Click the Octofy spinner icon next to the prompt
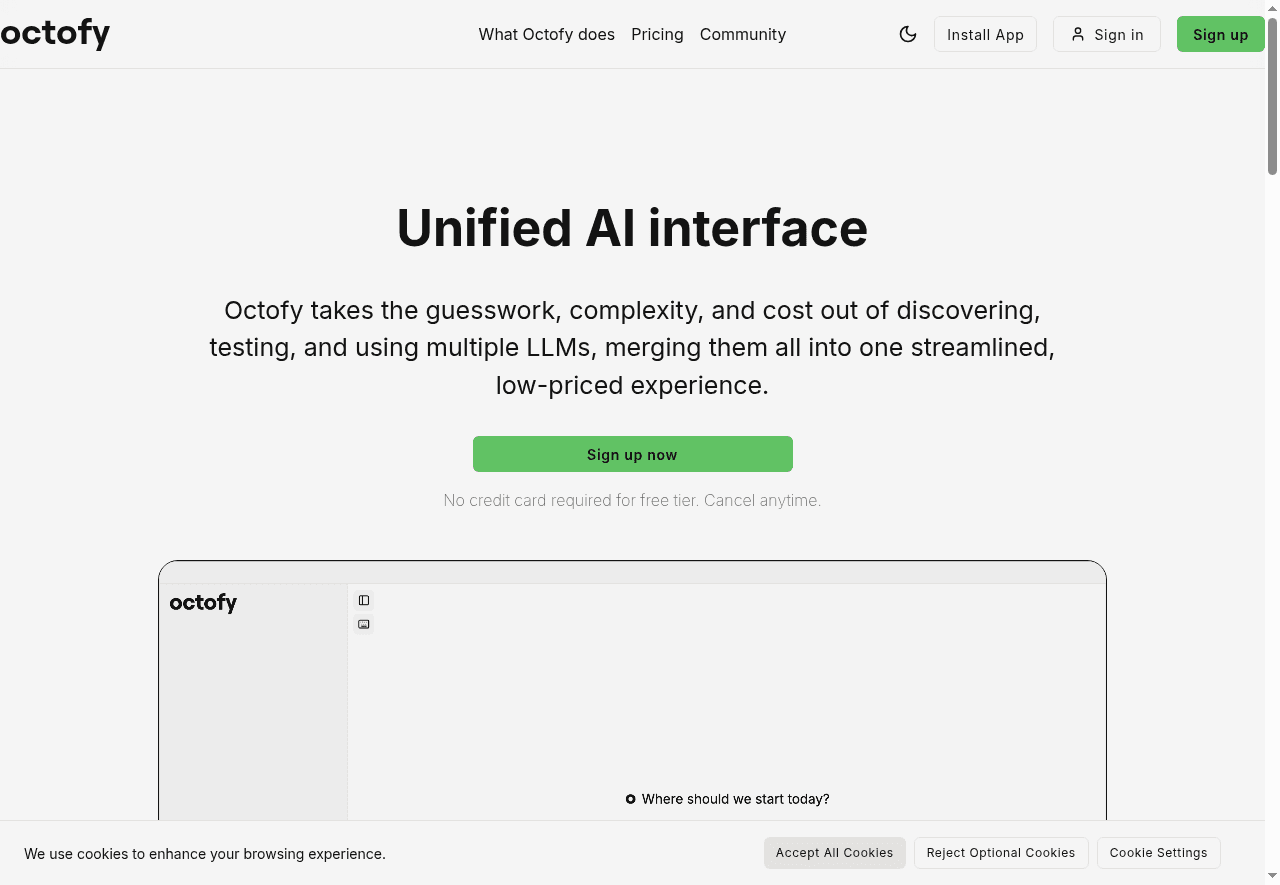 tap(630, 798)
